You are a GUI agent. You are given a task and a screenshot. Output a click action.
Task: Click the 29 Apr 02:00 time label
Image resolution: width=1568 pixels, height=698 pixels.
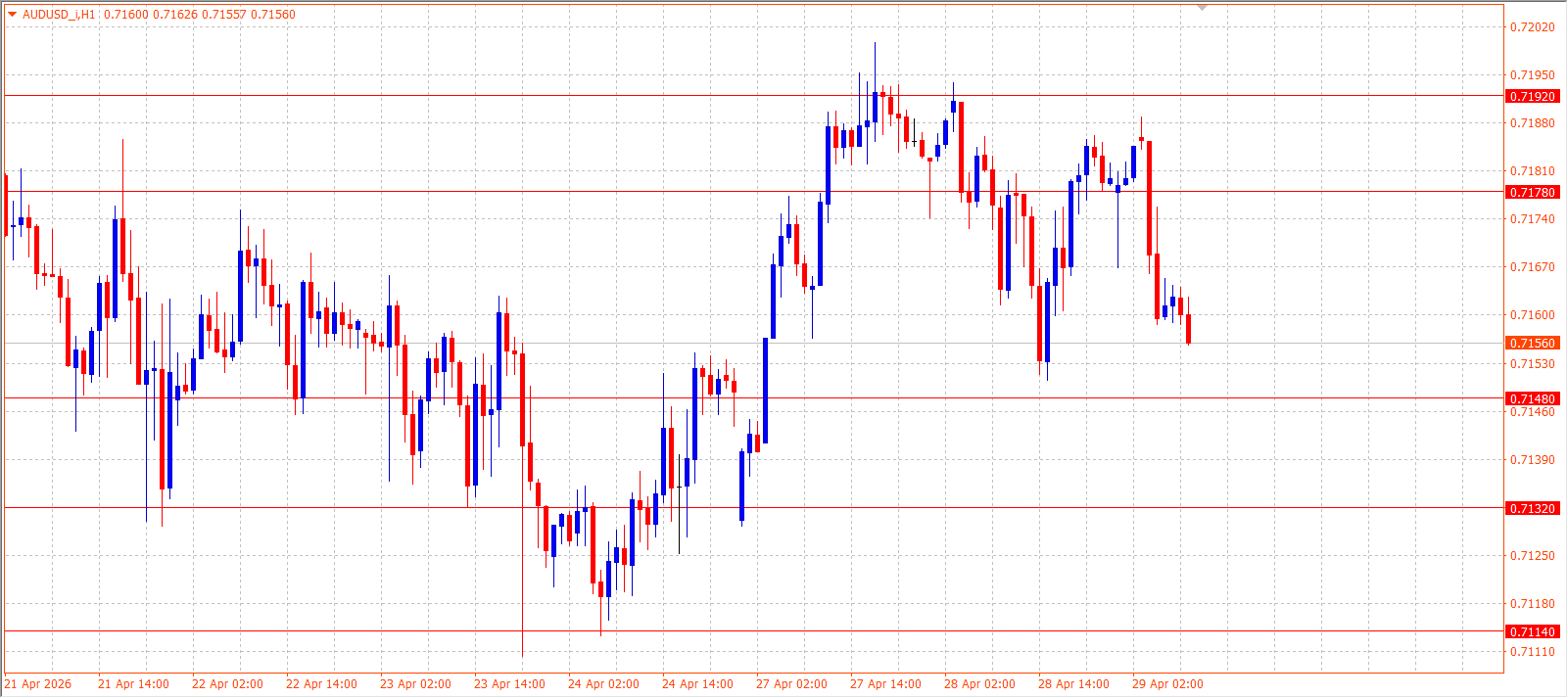(1167, 684)
